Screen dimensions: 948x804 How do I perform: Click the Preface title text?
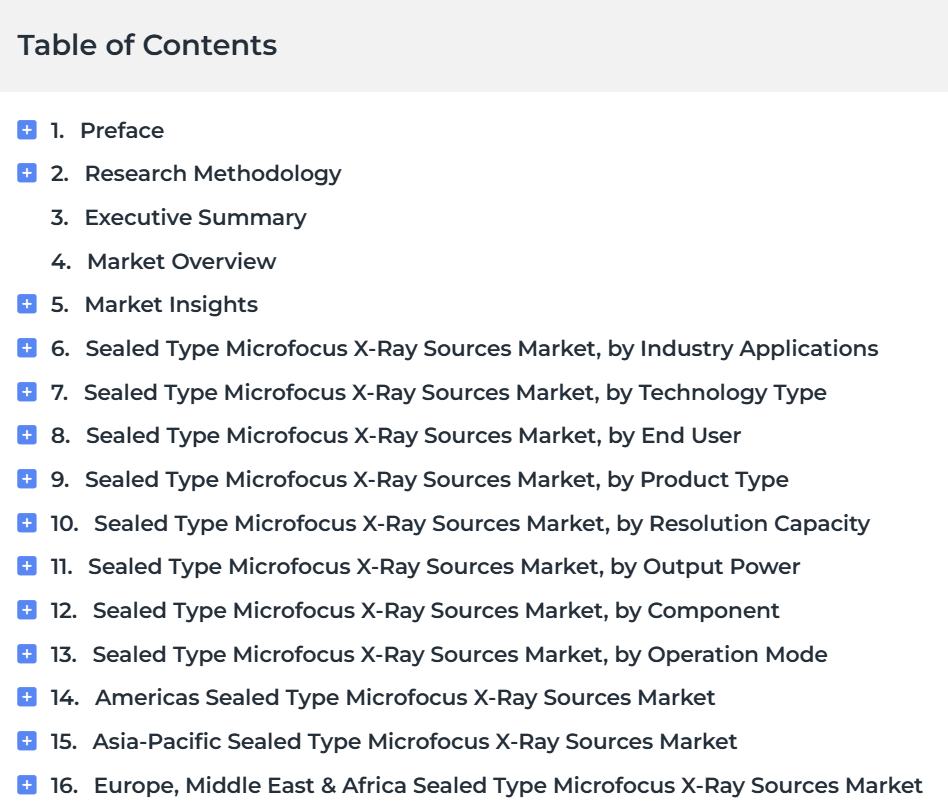[x=122, y=131]
